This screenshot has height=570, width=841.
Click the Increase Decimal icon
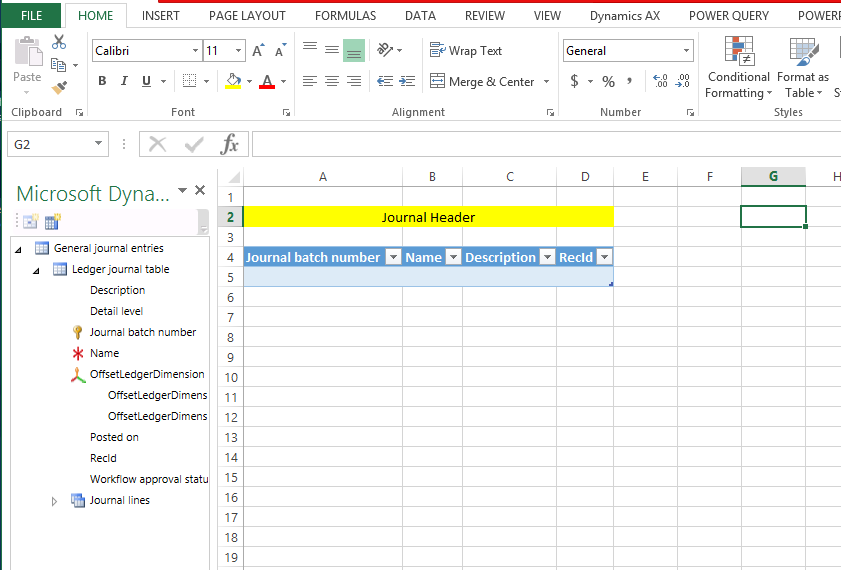659,82
